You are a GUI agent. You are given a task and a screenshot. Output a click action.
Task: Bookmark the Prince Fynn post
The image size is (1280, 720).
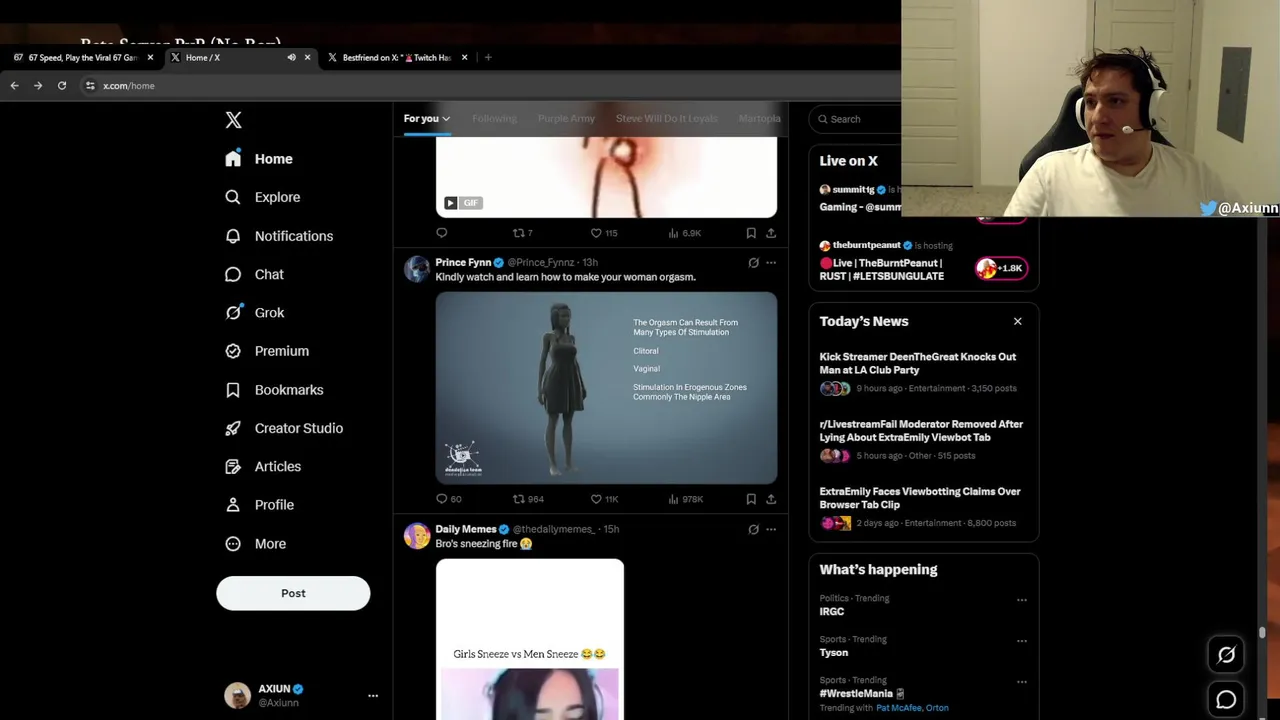751,499
